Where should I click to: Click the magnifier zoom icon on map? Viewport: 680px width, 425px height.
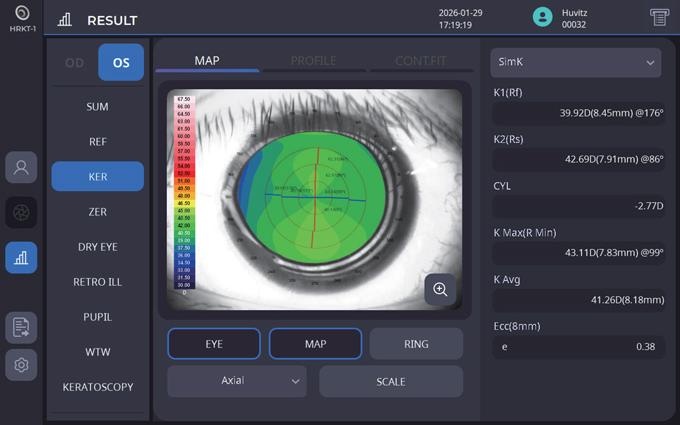pos(440,289)
